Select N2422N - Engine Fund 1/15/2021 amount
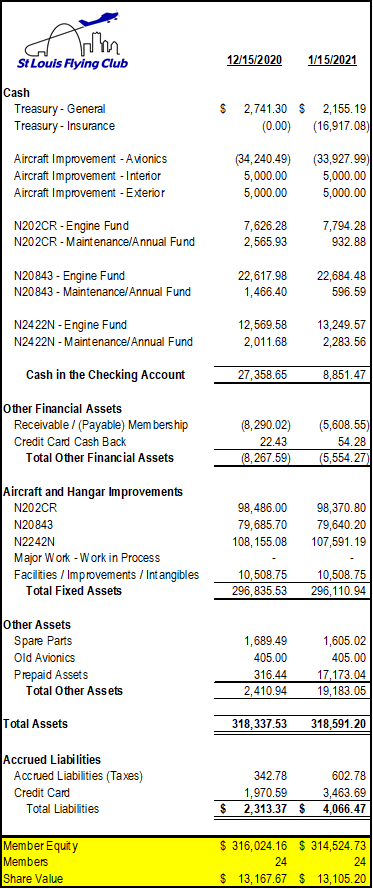373x889 pixels. click(342, 325)
